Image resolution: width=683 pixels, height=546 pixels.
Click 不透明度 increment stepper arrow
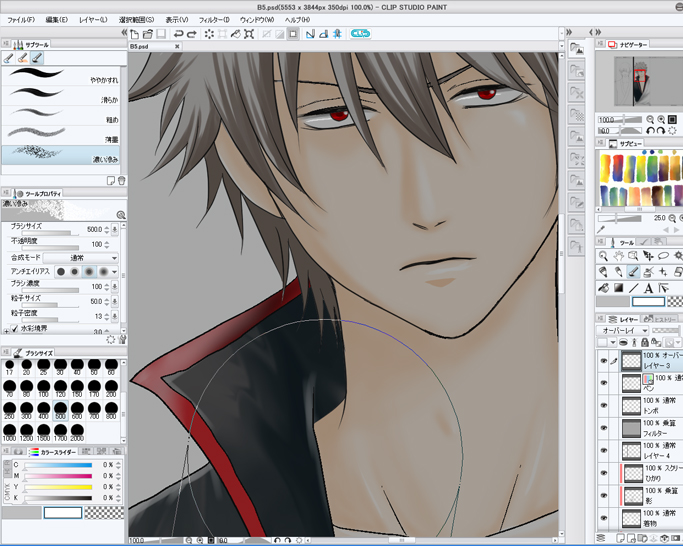click(107, 242)
